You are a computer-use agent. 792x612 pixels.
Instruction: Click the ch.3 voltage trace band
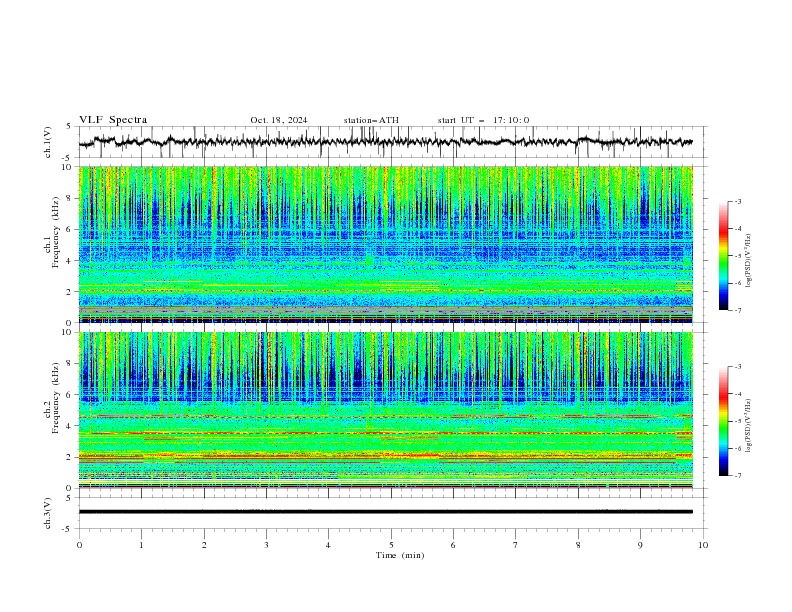386,512
